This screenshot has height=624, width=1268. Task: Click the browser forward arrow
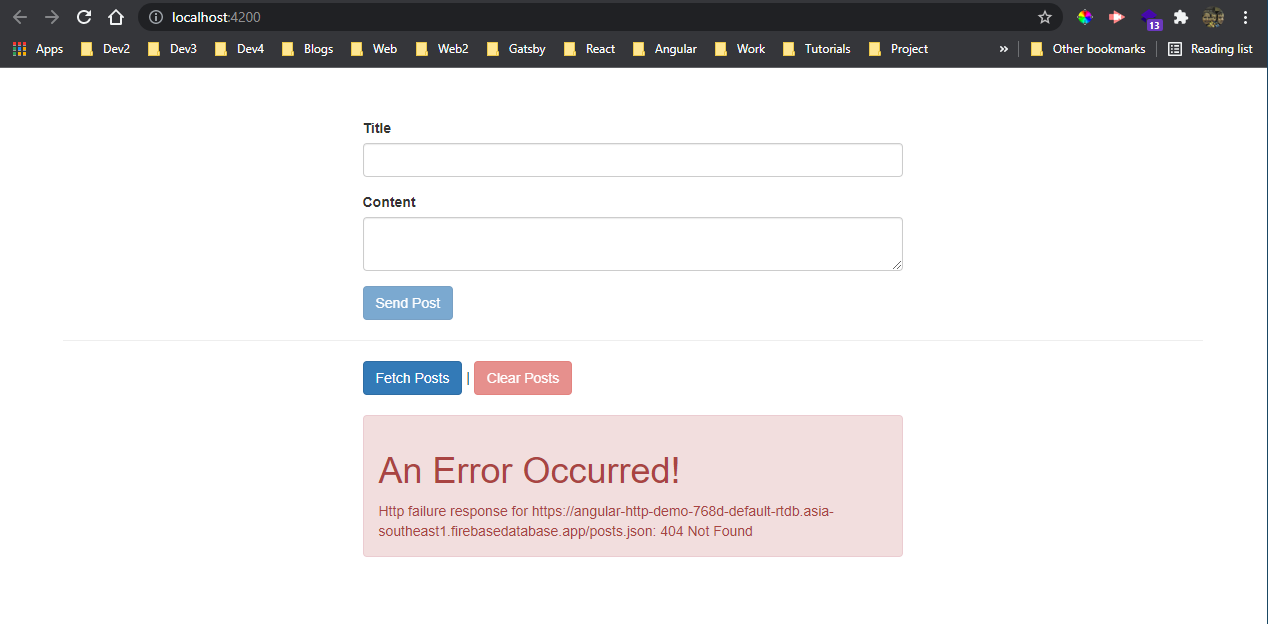click(52, 17)
